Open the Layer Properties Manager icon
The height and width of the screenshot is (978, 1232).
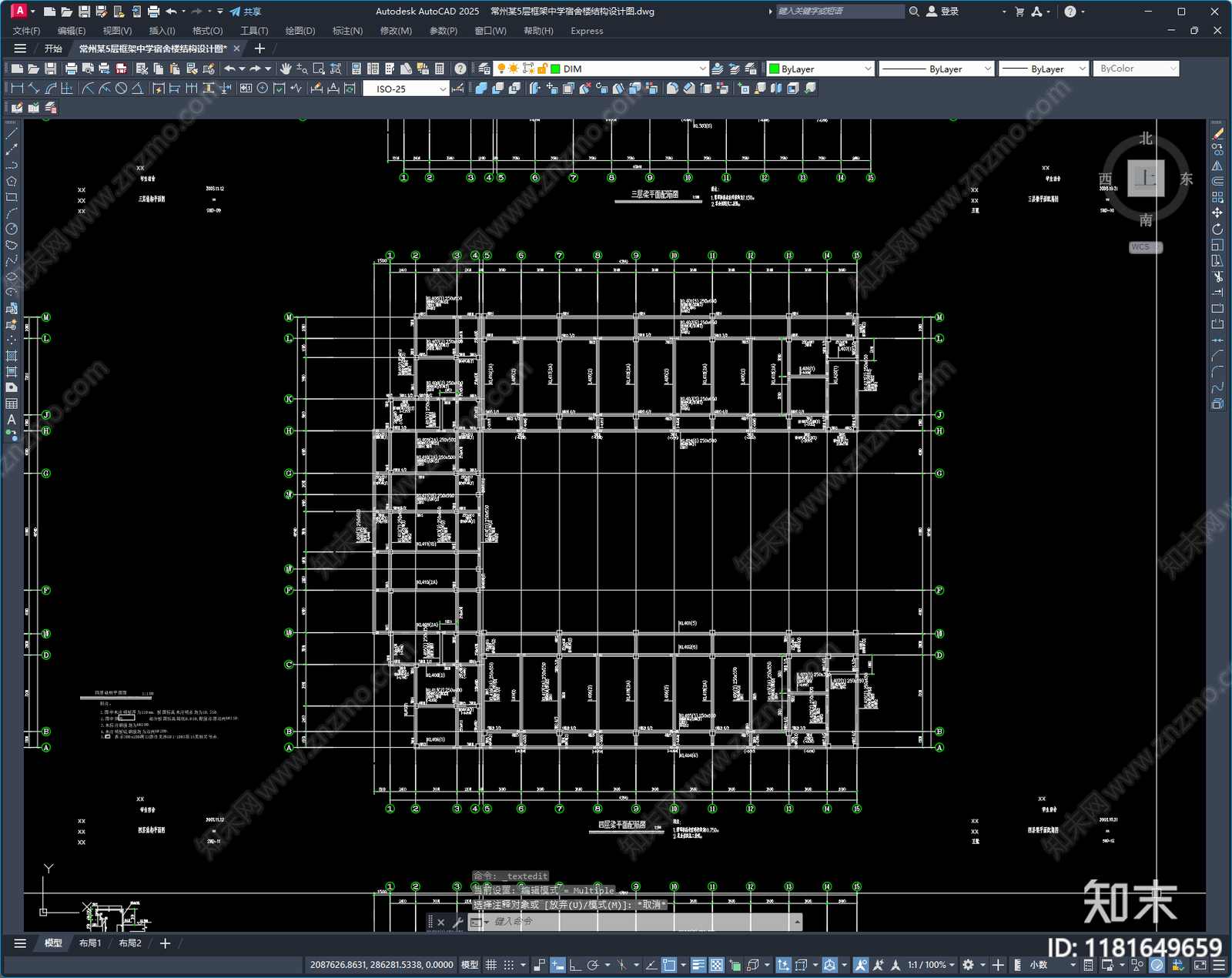tap(484, 69)
